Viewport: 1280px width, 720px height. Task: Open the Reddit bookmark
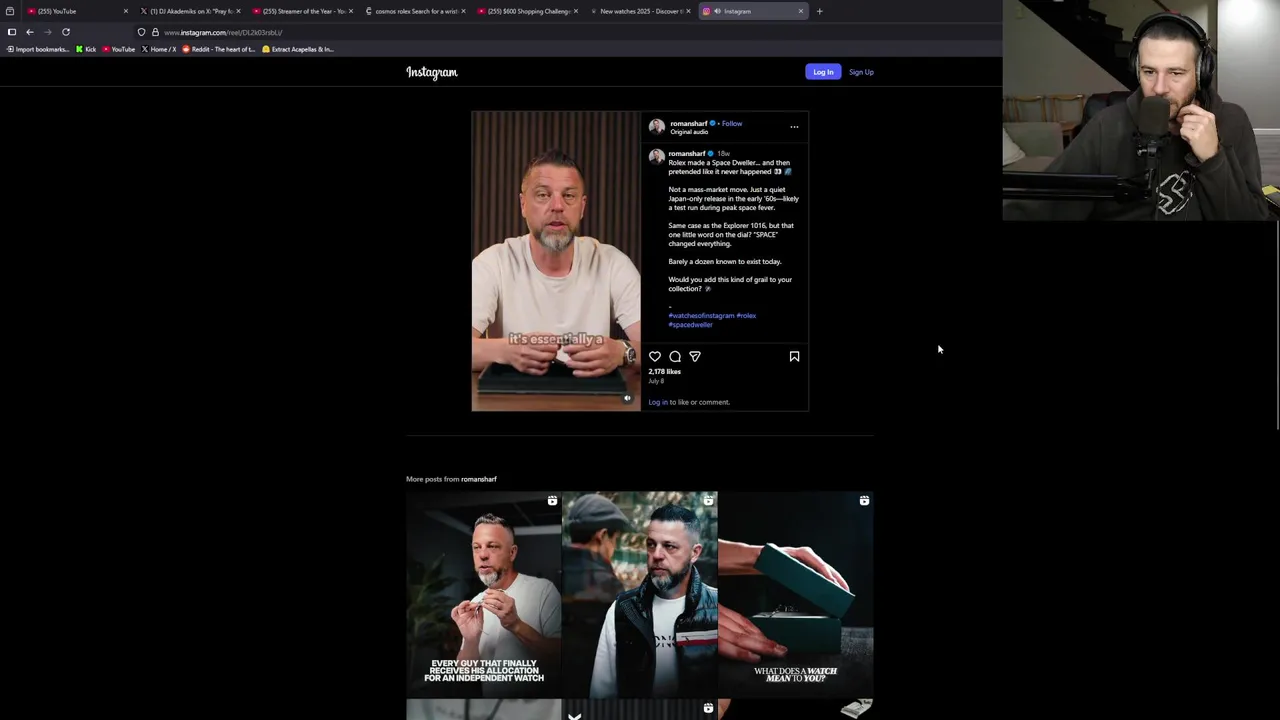coord(219,49)
